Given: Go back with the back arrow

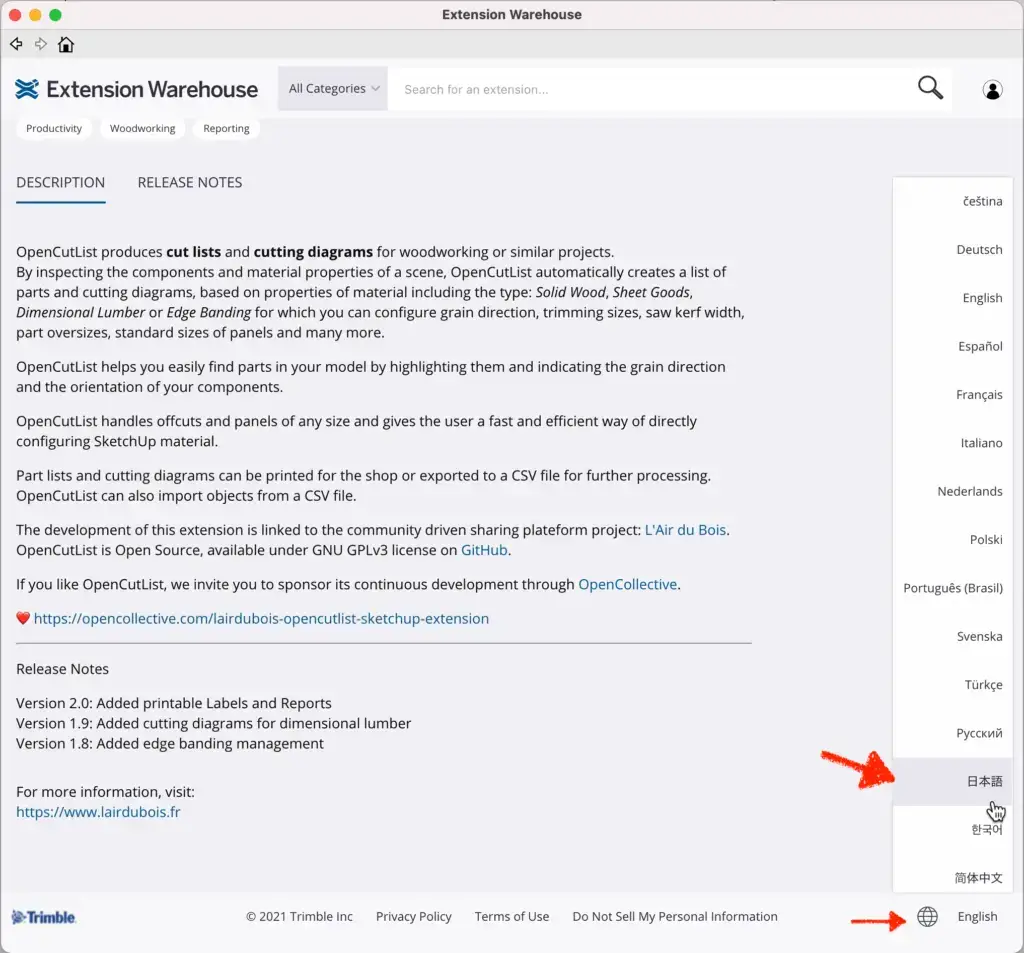Looking at the screenshot, I should 16,44.
